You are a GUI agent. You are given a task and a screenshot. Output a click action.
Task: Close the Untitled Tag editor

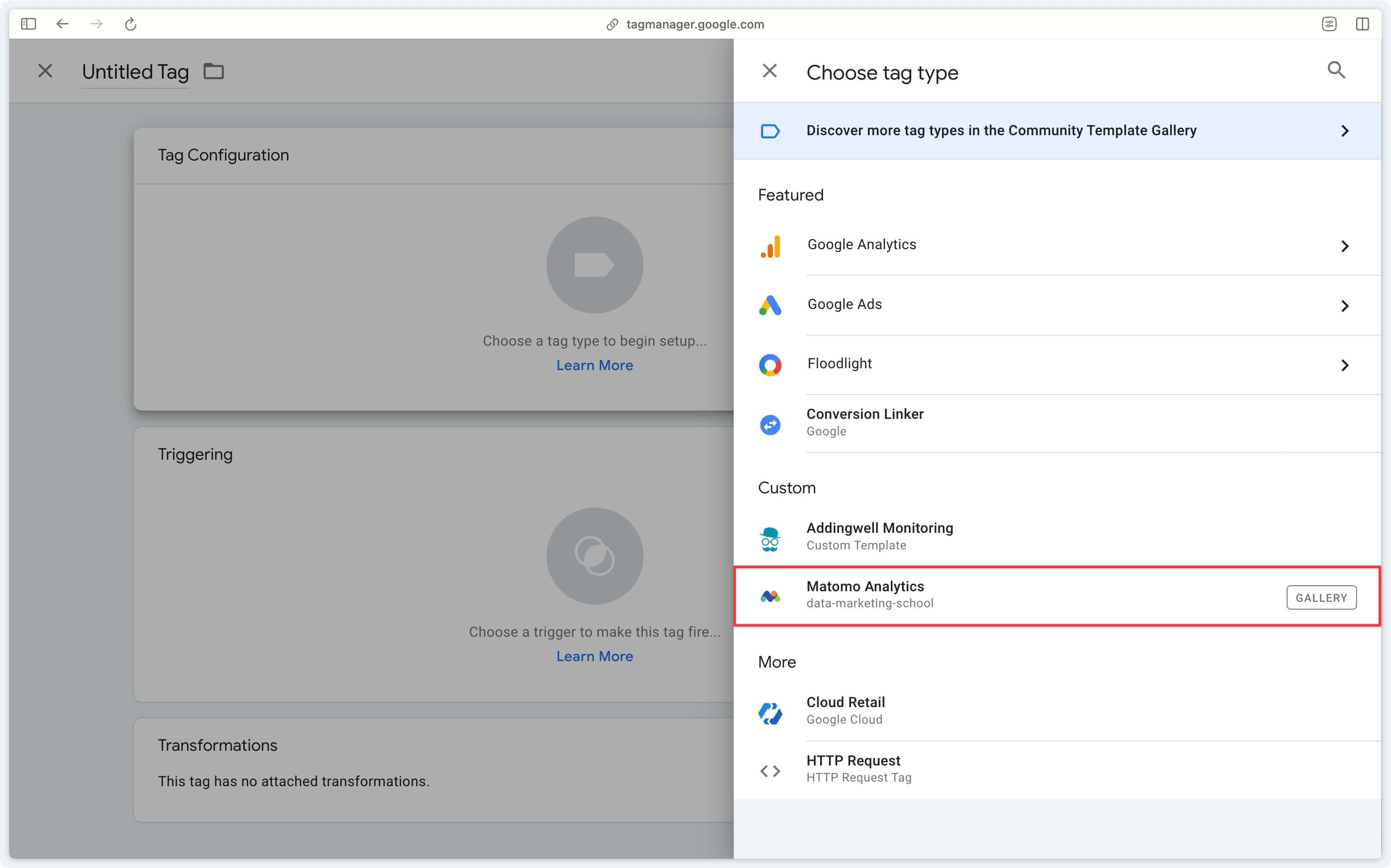46,71
